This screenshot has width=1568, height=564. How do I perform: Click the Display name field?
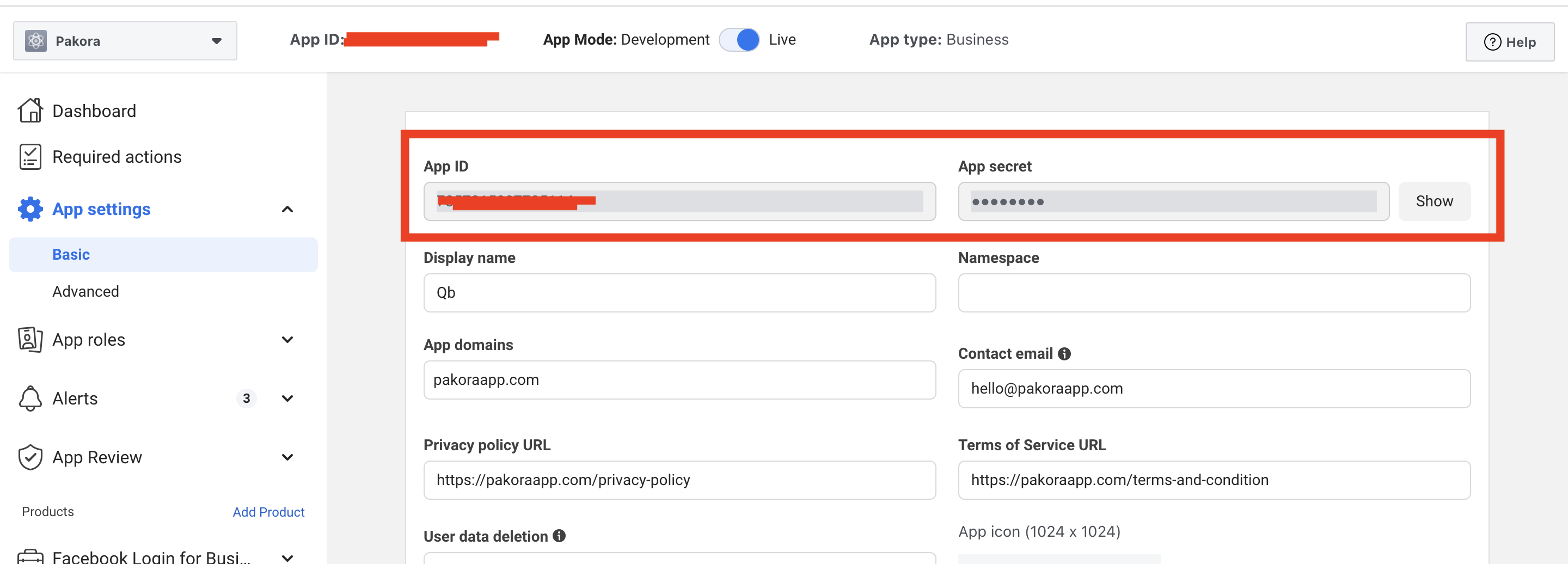click(x=679, y=293)
